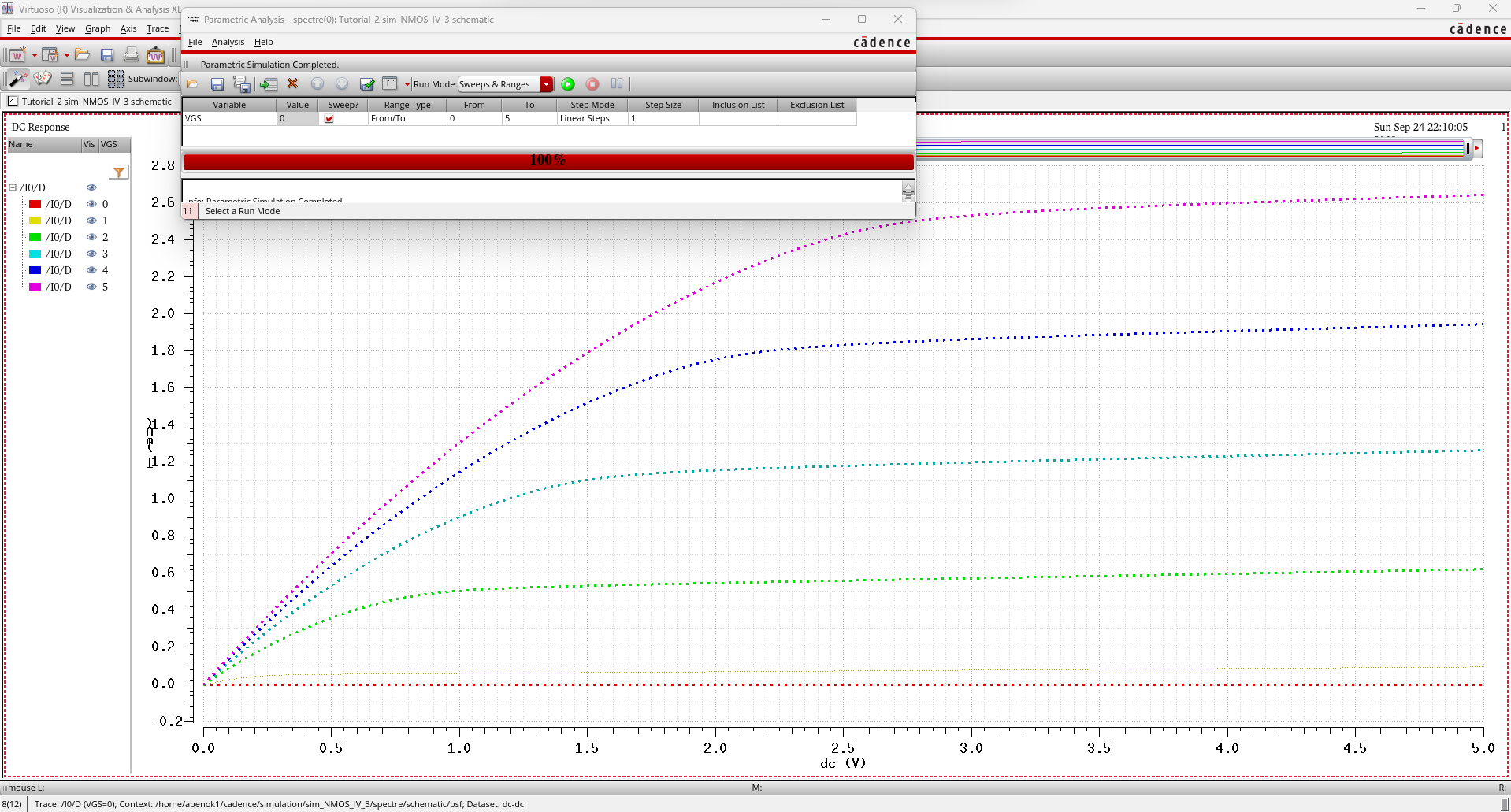Click the magenta swatch for VGS 5
The width and height of the screenshot is (1511, 812).
(x=35, y=287)
